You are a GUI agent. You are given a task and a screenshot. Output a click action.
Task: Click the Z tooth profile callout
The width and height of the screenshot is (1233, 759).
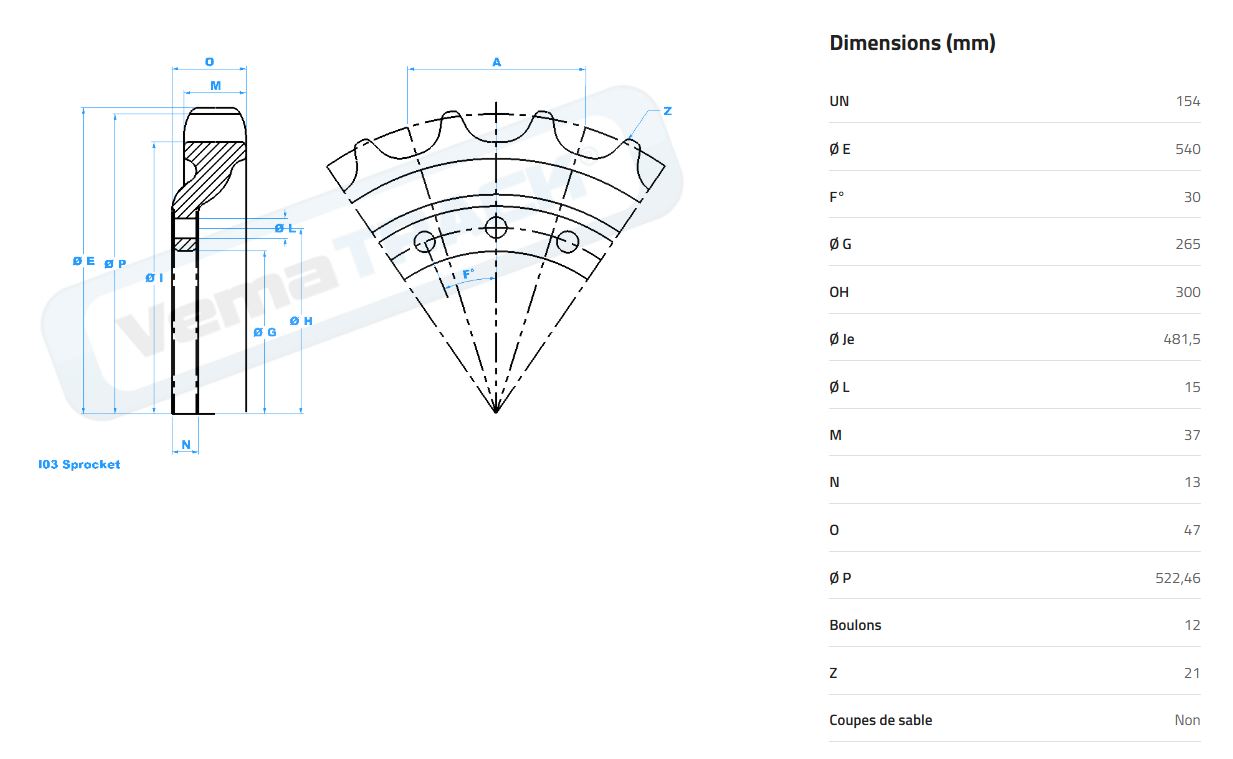(666, 110)
